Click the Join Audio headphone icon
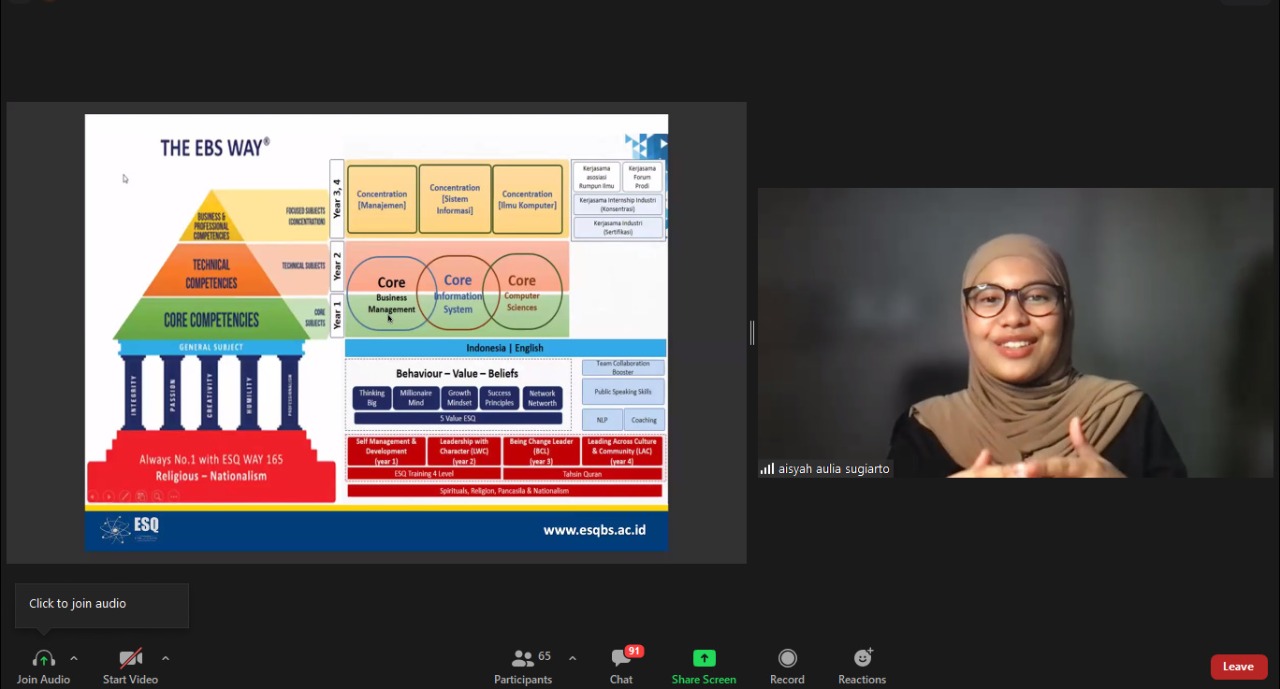The width and height of the screenshot is (1280, 689). [43, 659]
